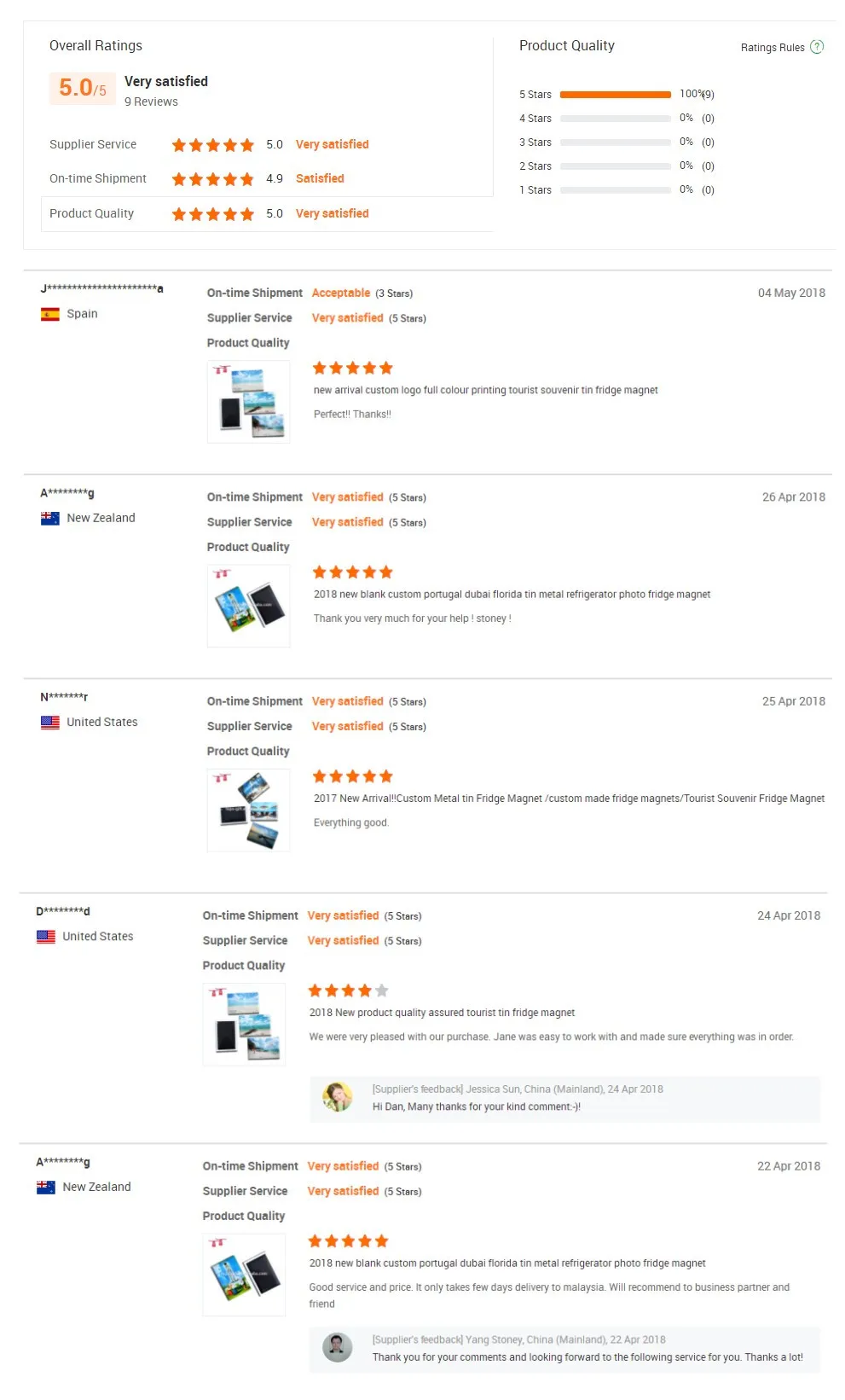
Task: Open '2017 New Arrival' Metal tin magnet link
Action: pyautogui.click(x=569, y=799)
